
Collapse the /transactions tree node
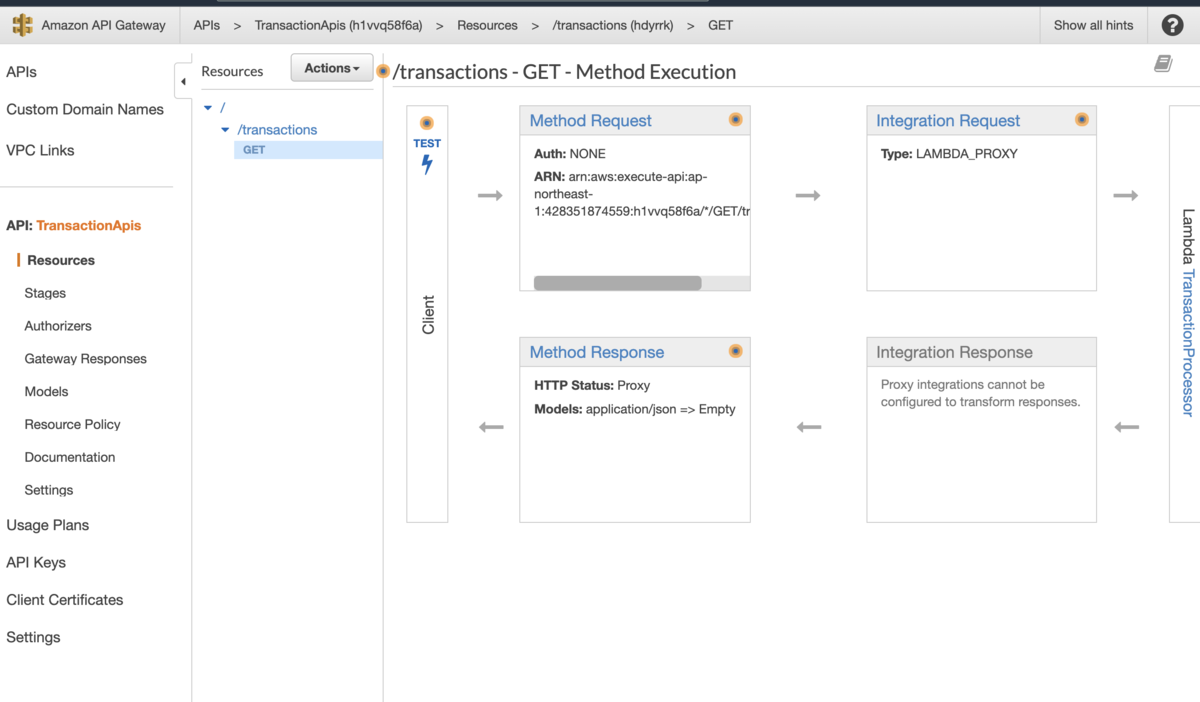pos(226,130)
